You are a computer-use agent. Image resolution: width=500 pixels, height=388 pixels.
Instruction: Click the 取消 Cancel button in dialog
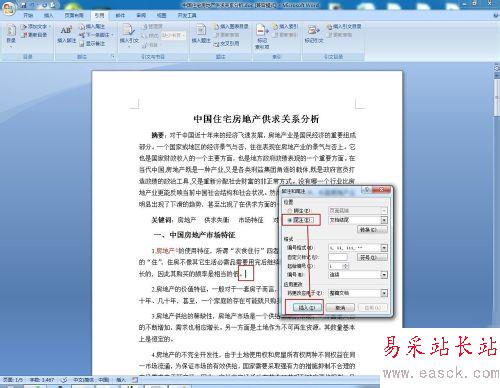(340, 308)
